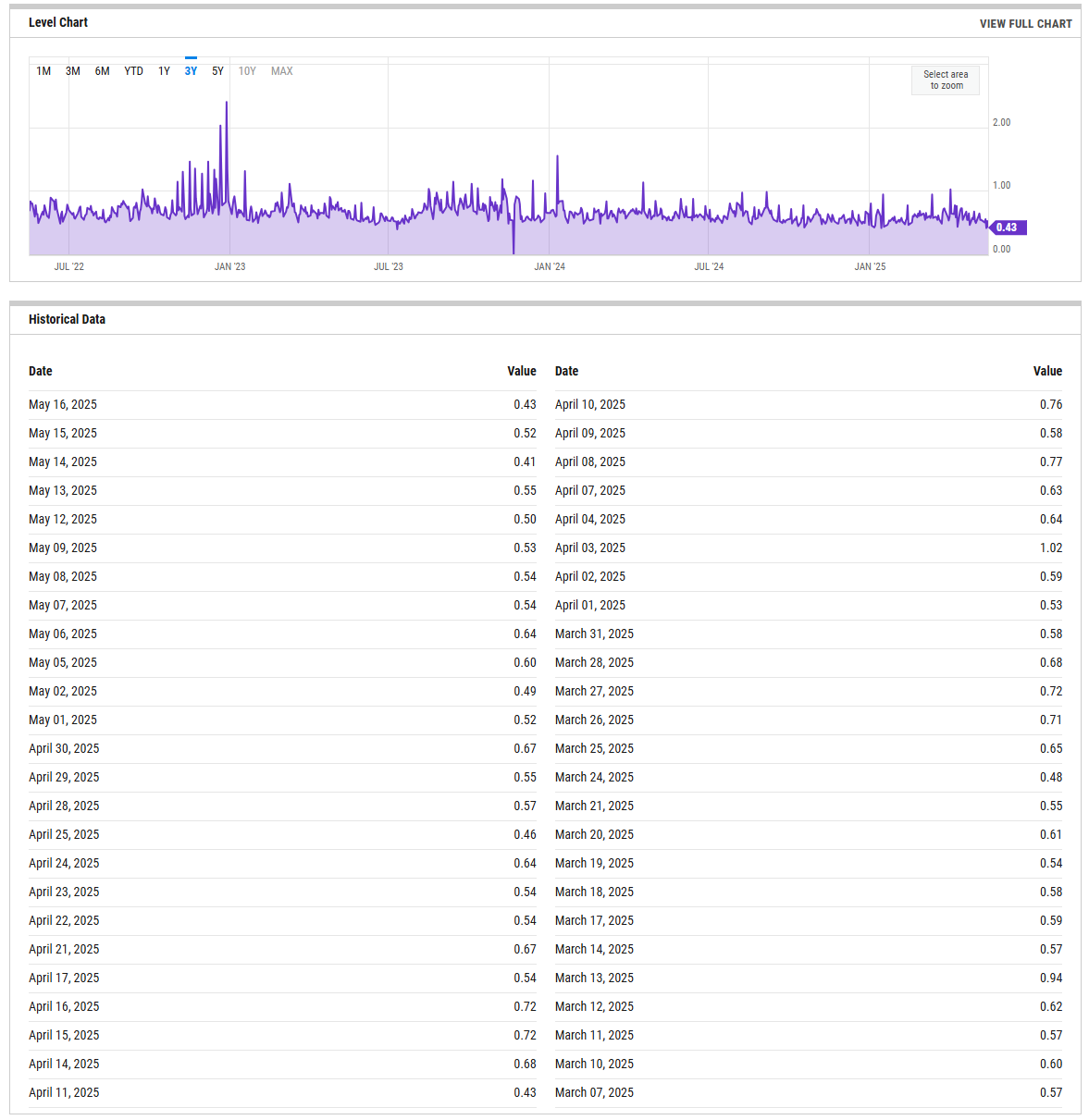The width and height of the screenshot is (1089, 1120).
Task: Click the left Date column header
Action: (41, 371)
